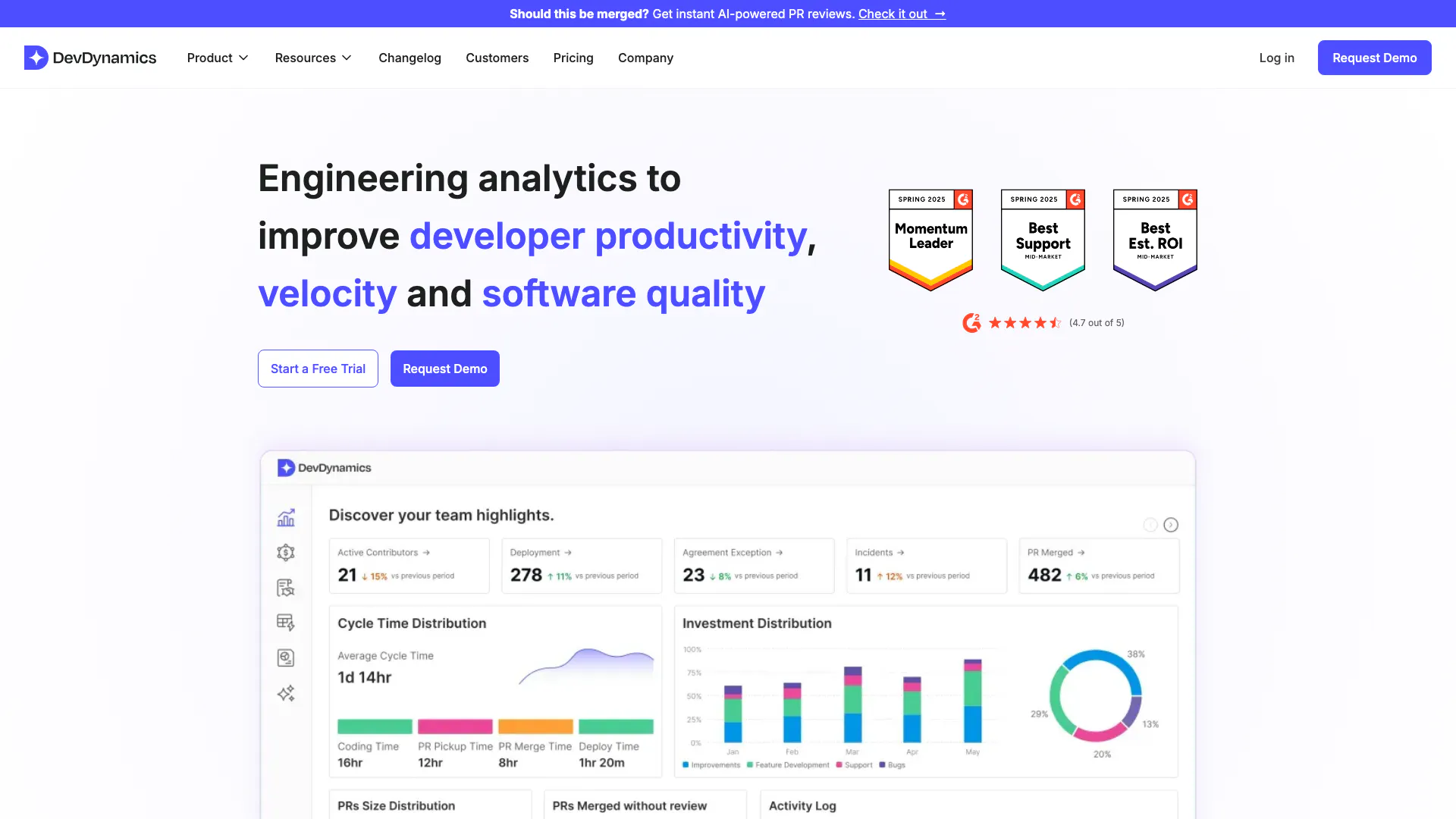
Task: Go to the Pricing page
Action: (573, 58)
